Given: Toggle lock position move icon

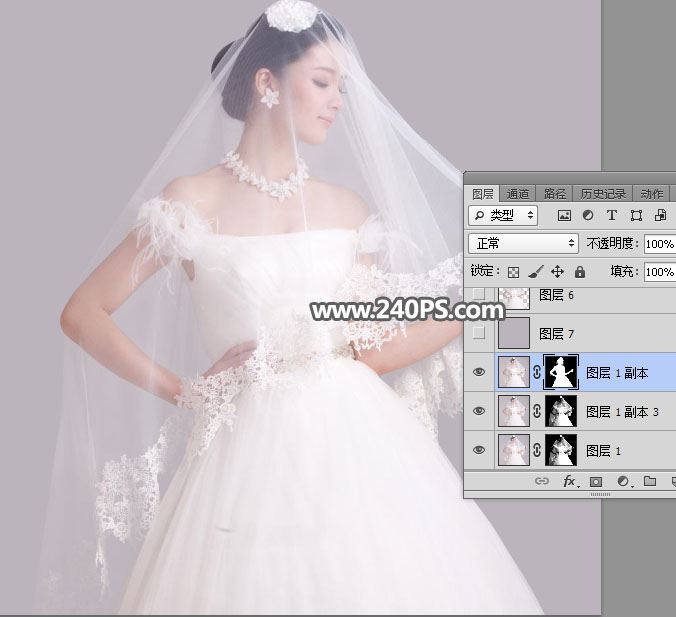Looking at the screenshot, I should click(557, 272).
